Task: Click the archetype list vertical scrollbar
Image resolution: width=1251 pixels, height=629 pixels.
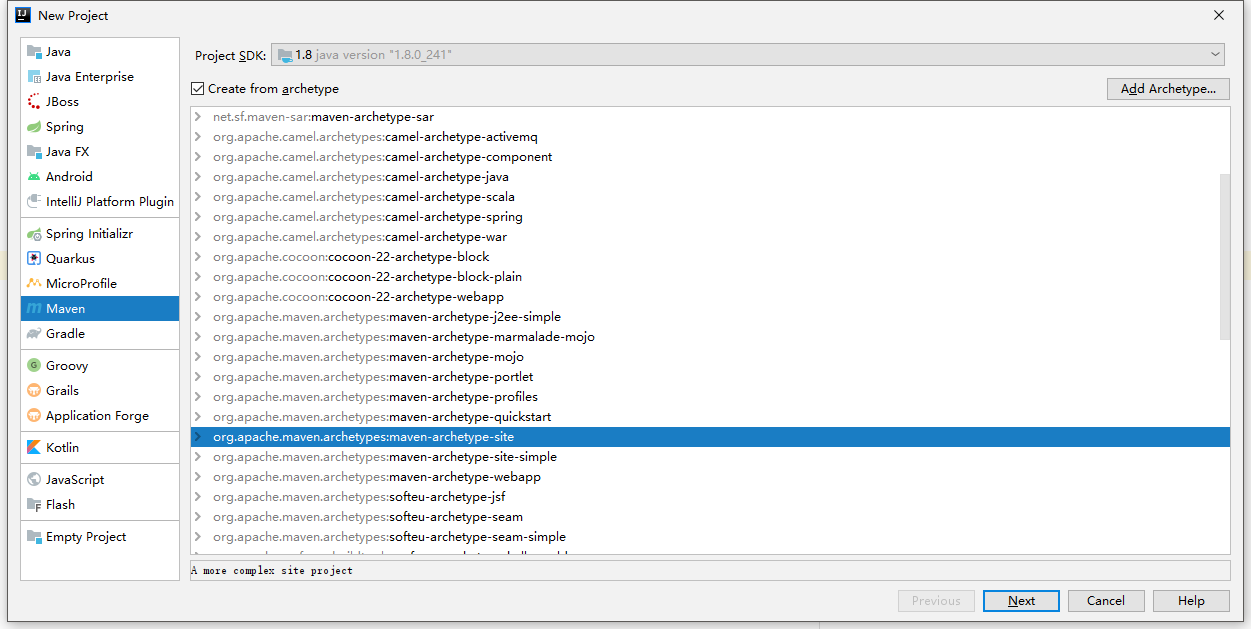Action: tap(1225, 257)
